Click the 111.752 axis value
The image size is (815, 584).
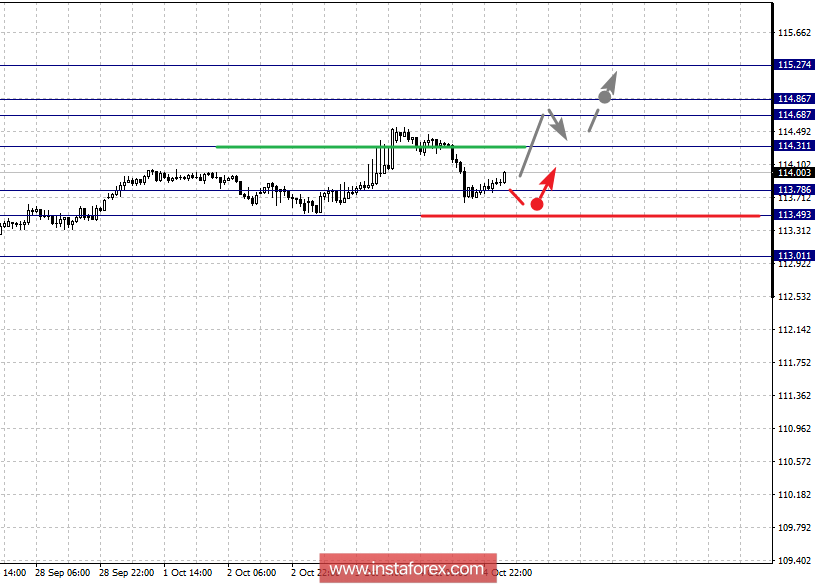coord(794,363)
